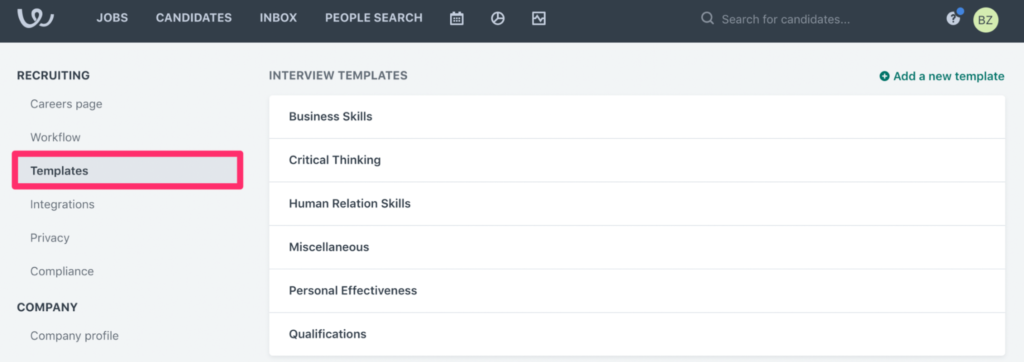1024x362 pixels.
Task: Open Workflow settings in sidebar
Action: tap(56, 137)
